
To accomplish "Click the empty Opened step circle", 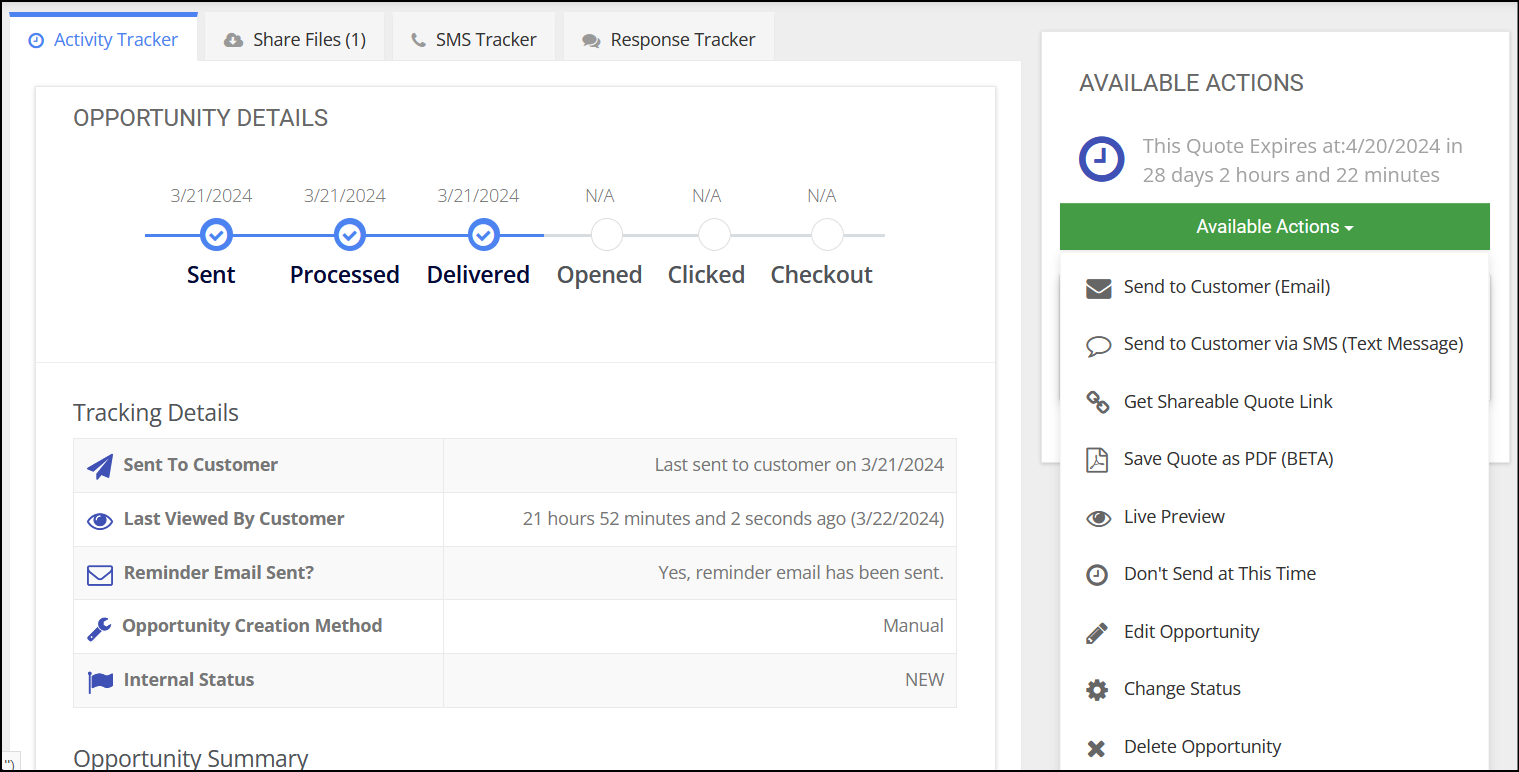I will point(607,235).
